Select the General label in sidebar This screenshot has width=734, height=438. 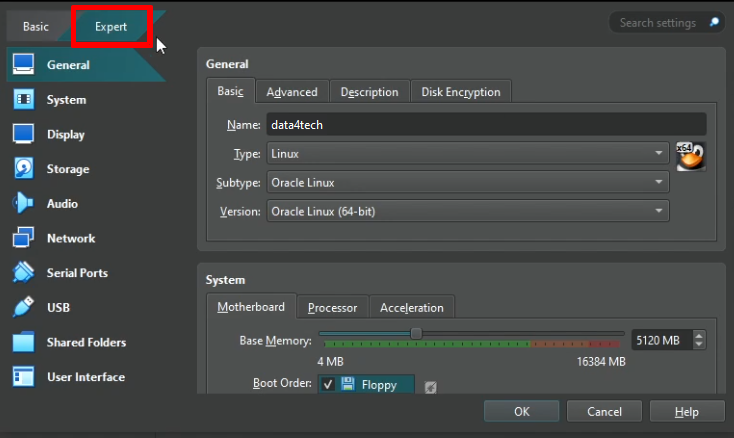[x=68, y=65]
